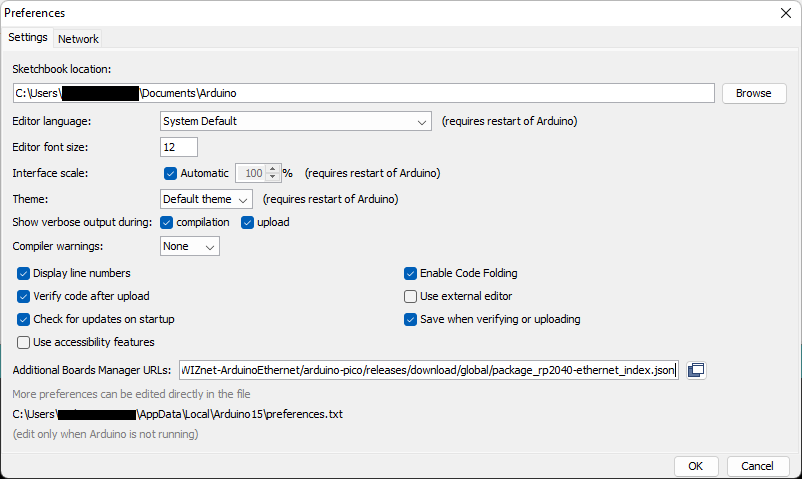Uncheck verbose output during compilation
This screenshot has width=802, height=479.
point(167,222)
